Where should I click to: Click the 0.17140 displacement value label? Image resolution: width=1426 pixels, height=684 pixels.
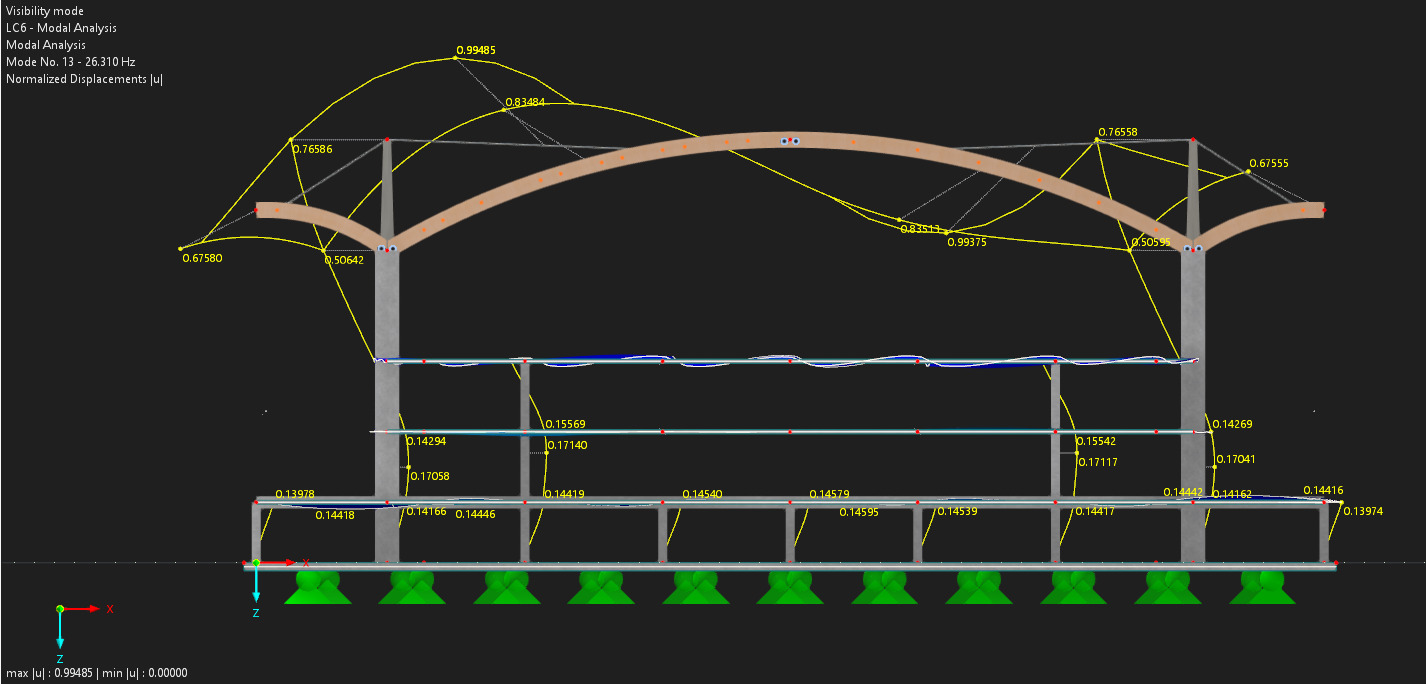[x=568, y=445]
